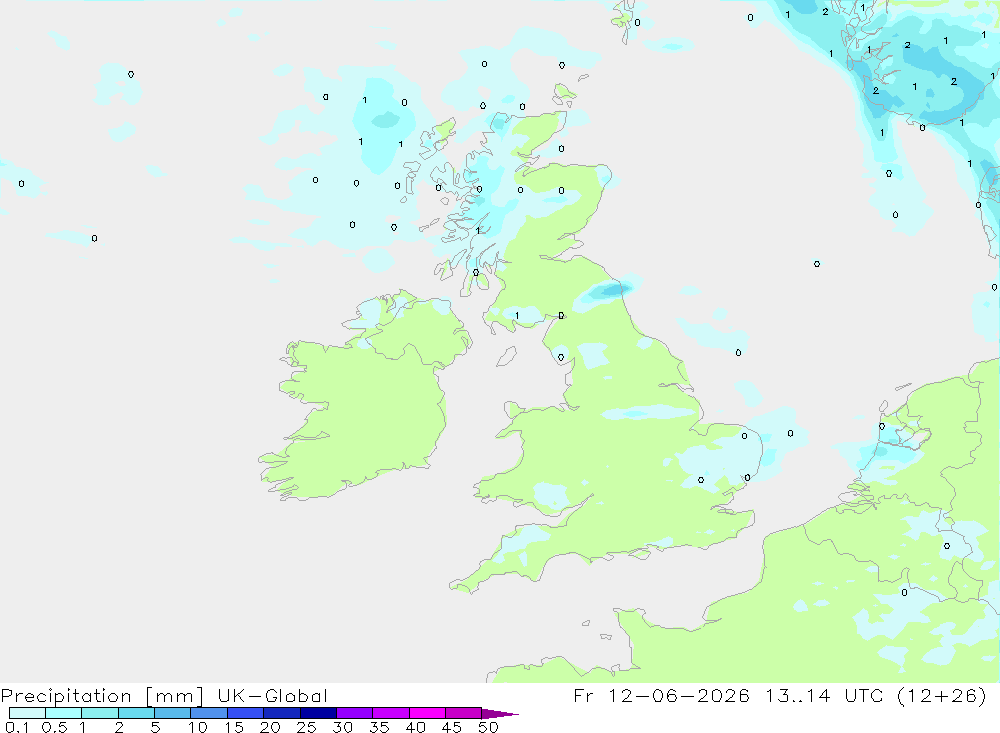Image resolution: width=1000 pixels, height=733 pixels.
Task: Click the 30–35 mm purple swatch
Action: tap(355, 713)
